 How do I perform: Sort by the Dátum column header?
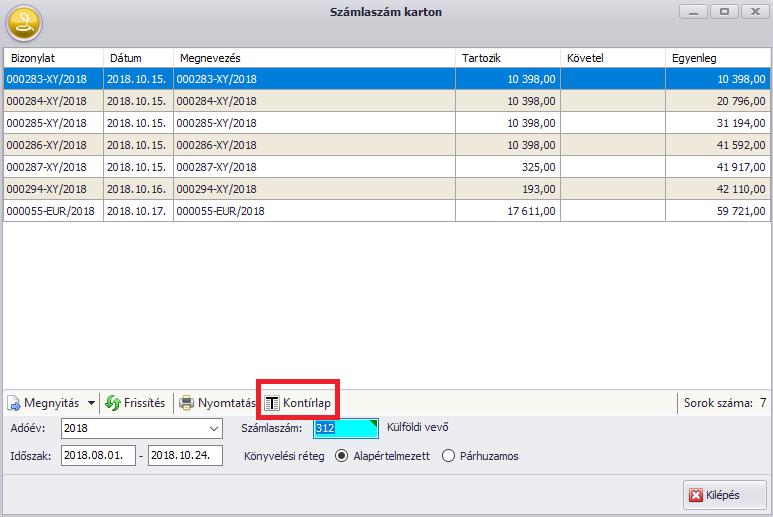(138, 58)
